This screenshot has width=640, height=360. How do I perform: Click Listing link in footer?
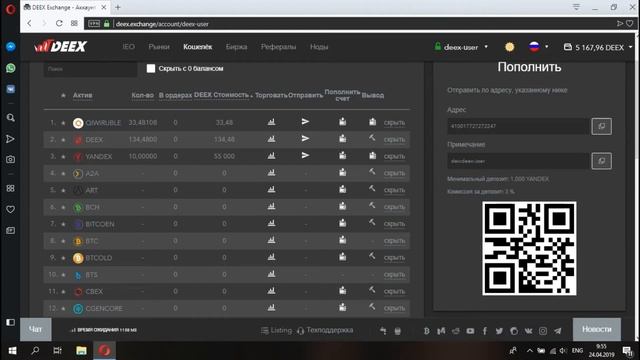pyautogui.click(x=276, y=330)
